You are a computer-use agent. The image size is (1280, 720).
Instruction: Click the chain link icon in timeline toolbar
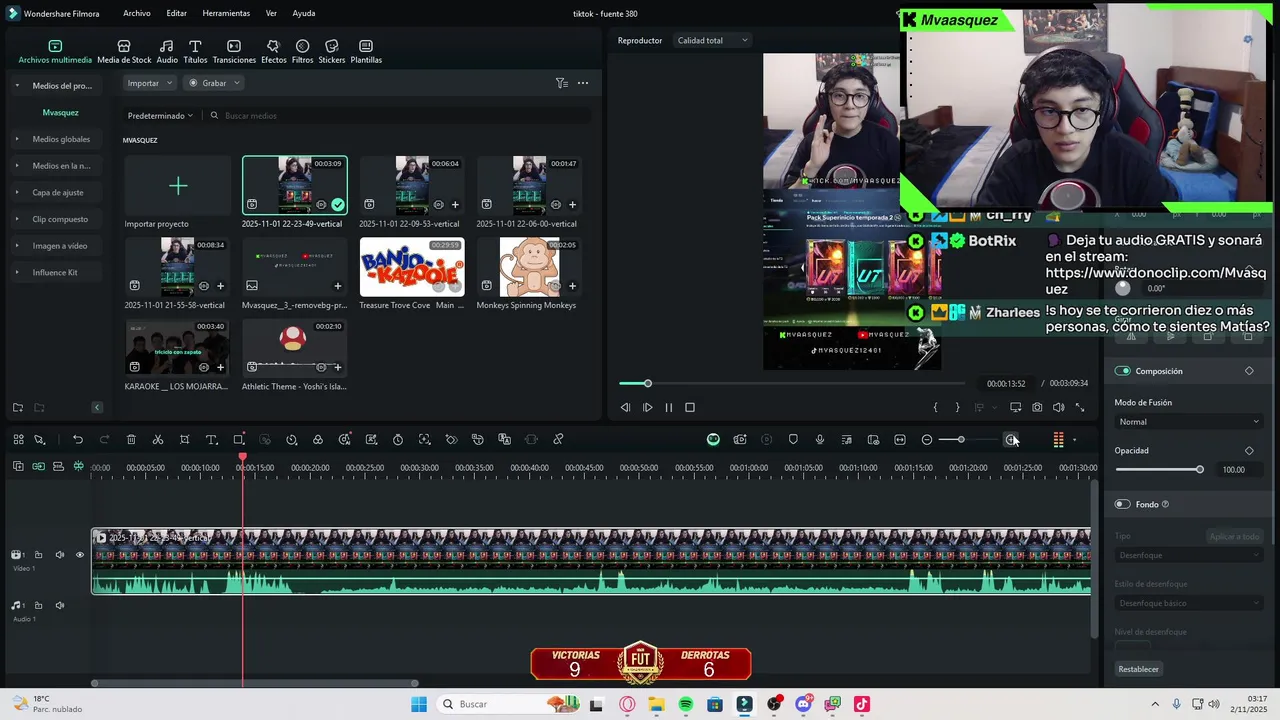(558, 440)
